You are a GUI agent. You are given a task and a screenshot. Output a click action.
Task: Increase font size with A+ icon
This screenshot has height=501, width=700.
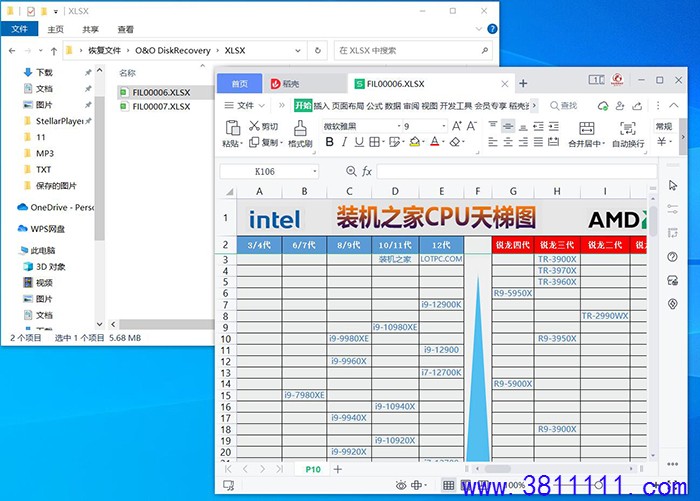457,126
